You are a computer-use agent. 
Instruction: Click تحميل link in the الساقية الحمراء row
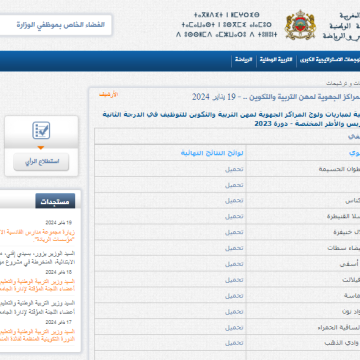[234, 327]
